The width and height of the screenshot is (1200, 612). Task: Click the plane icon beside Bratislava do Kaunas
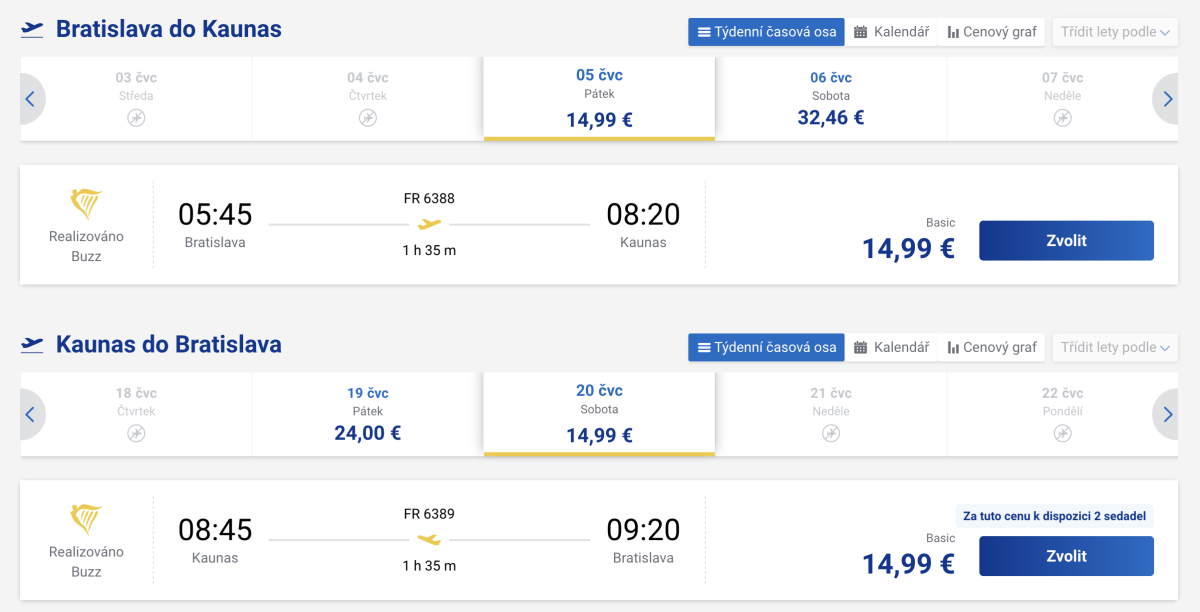[32, 30]
